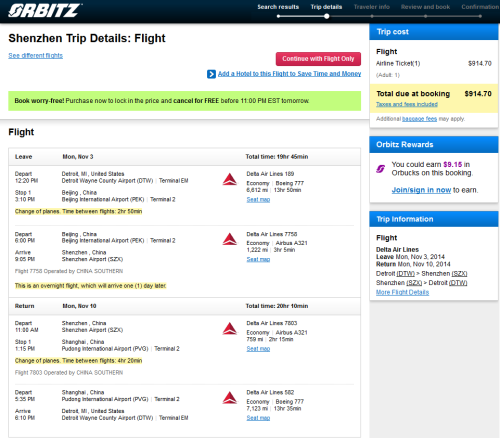Viewport: 500px width, 438px height.
Task: Open Taxes and fees included link
Action: tap(407, 104)
